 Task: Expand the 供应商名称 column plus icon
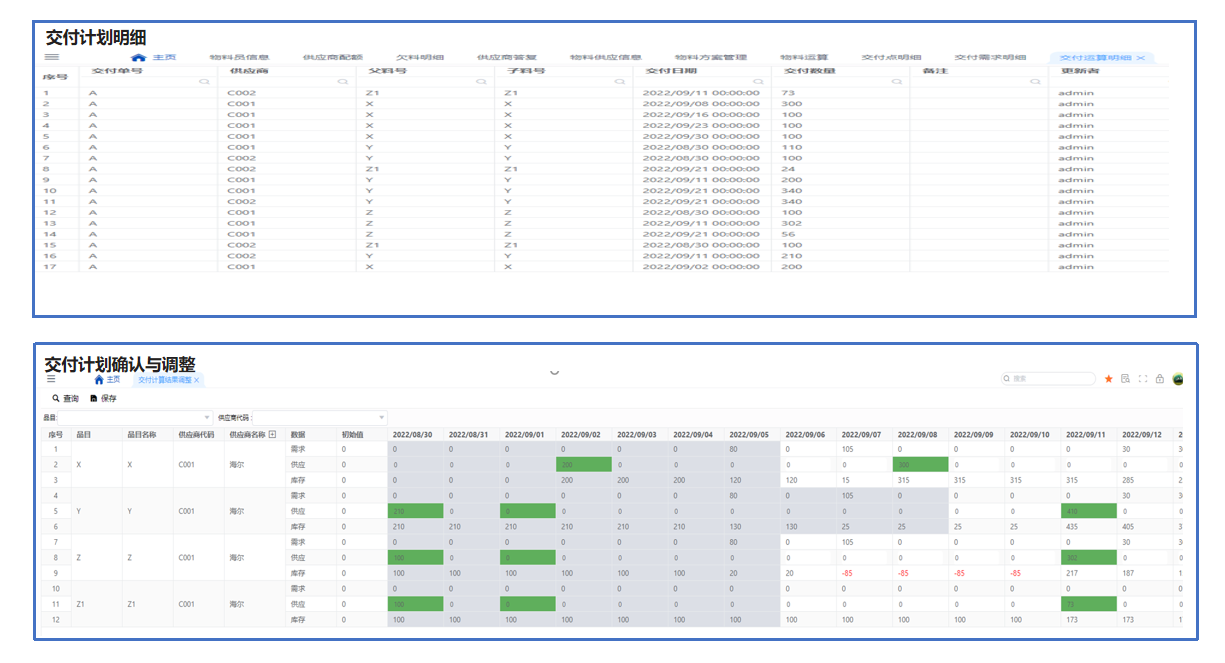272,435
